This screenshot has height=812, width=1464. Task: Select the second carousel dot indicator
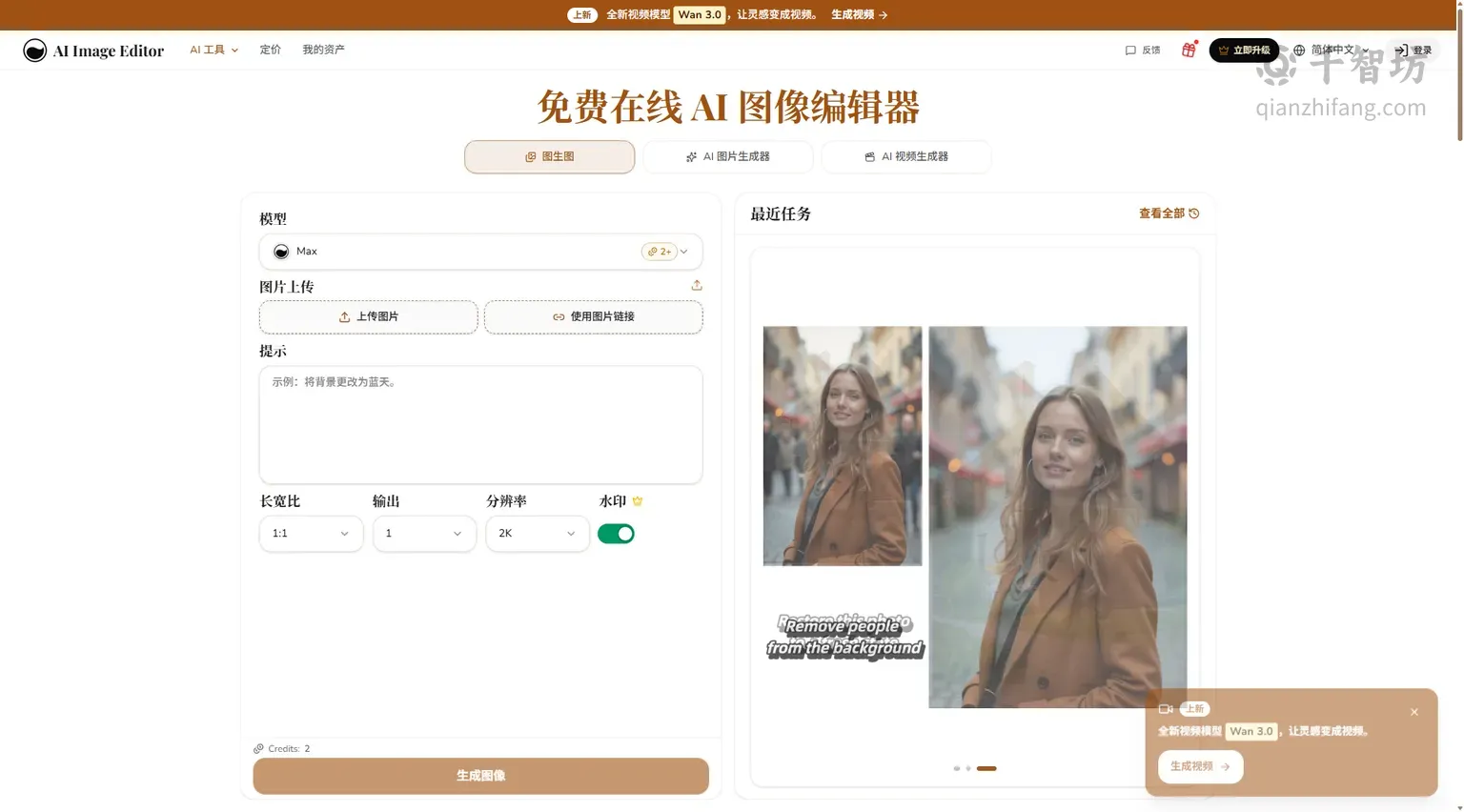(x=968, y=768)
